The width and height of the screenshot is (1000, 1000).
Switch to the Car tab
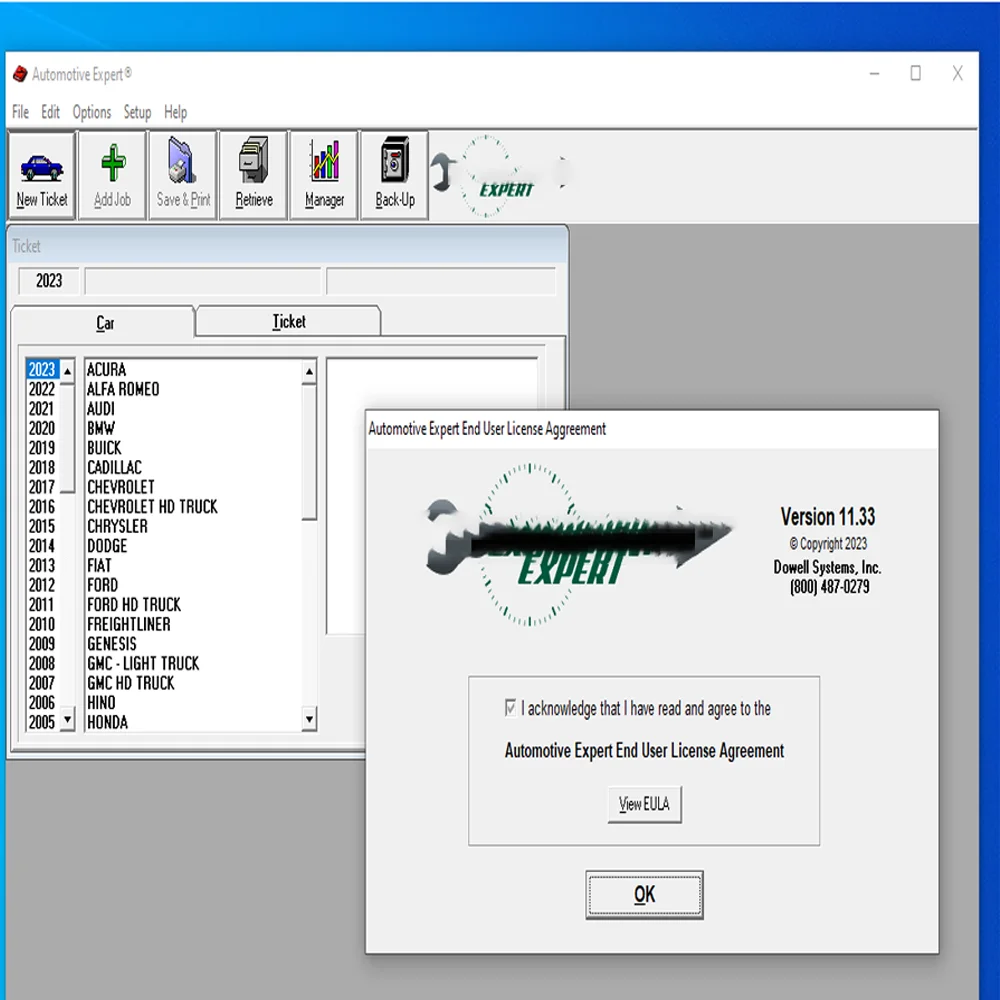(x=103, y=322)
